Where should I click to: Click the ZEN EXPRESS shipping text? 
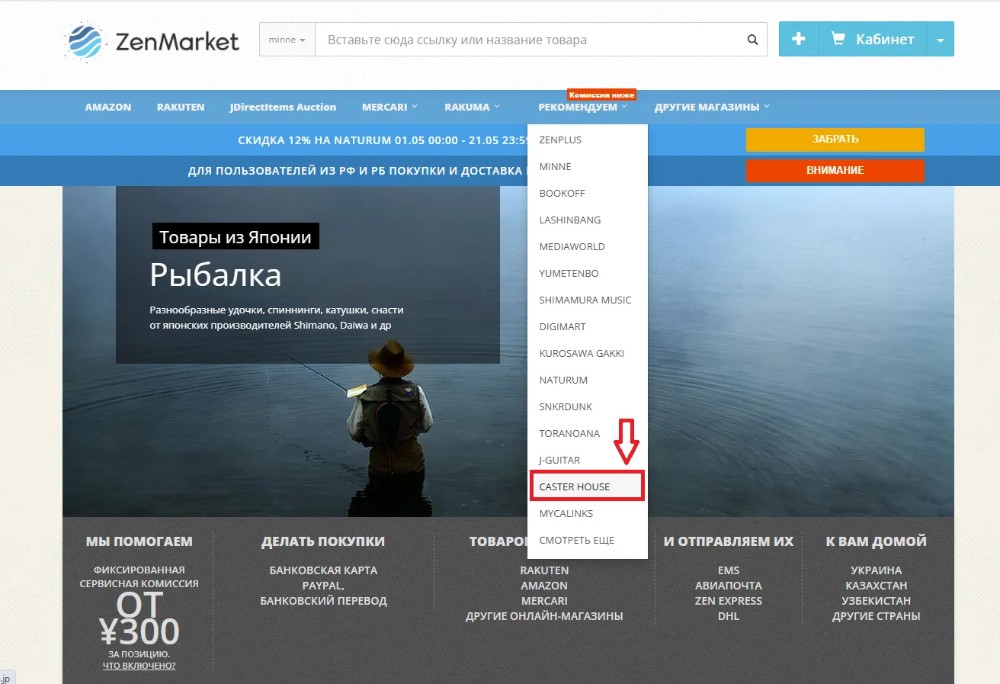coord(728,601)
